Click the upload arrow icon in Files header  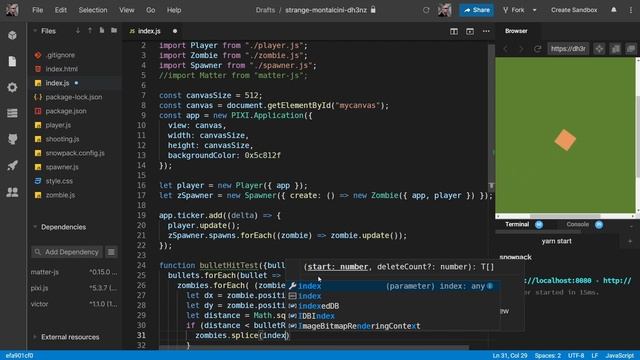tap(90, 31)
